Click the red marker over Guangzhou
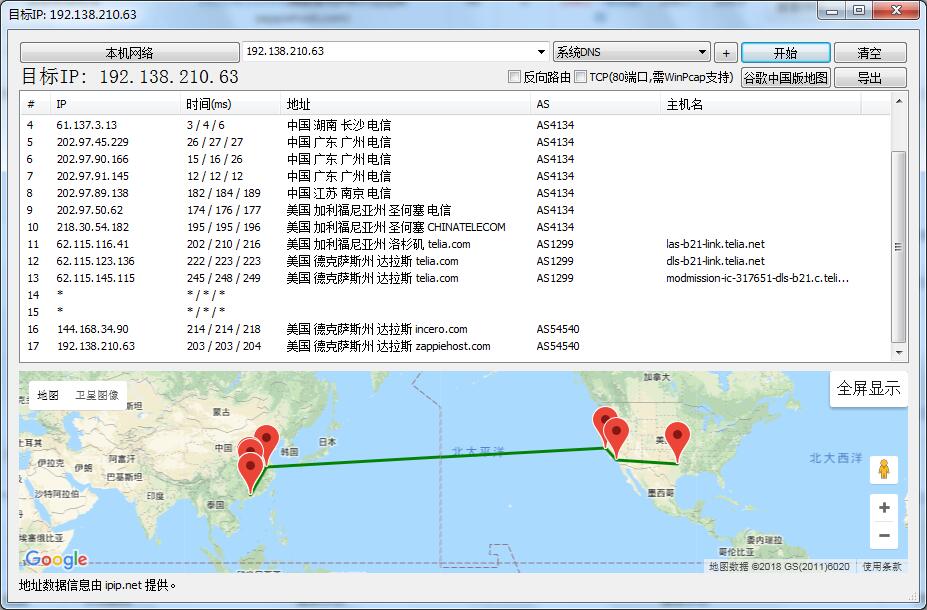The height and width of the screenshot is (610, 927). tap(252, 463)
